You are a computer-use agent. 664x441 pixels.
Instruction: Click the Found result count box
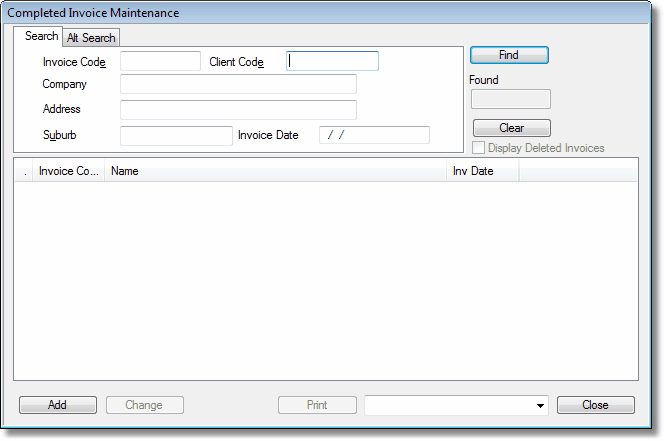click(x=510, y=99)
